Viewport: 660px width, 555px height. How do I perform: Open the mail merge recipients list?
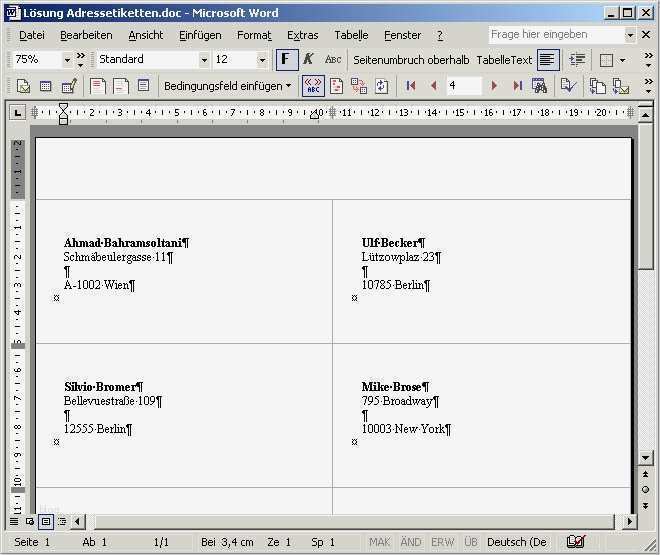[x=69, y=86]
